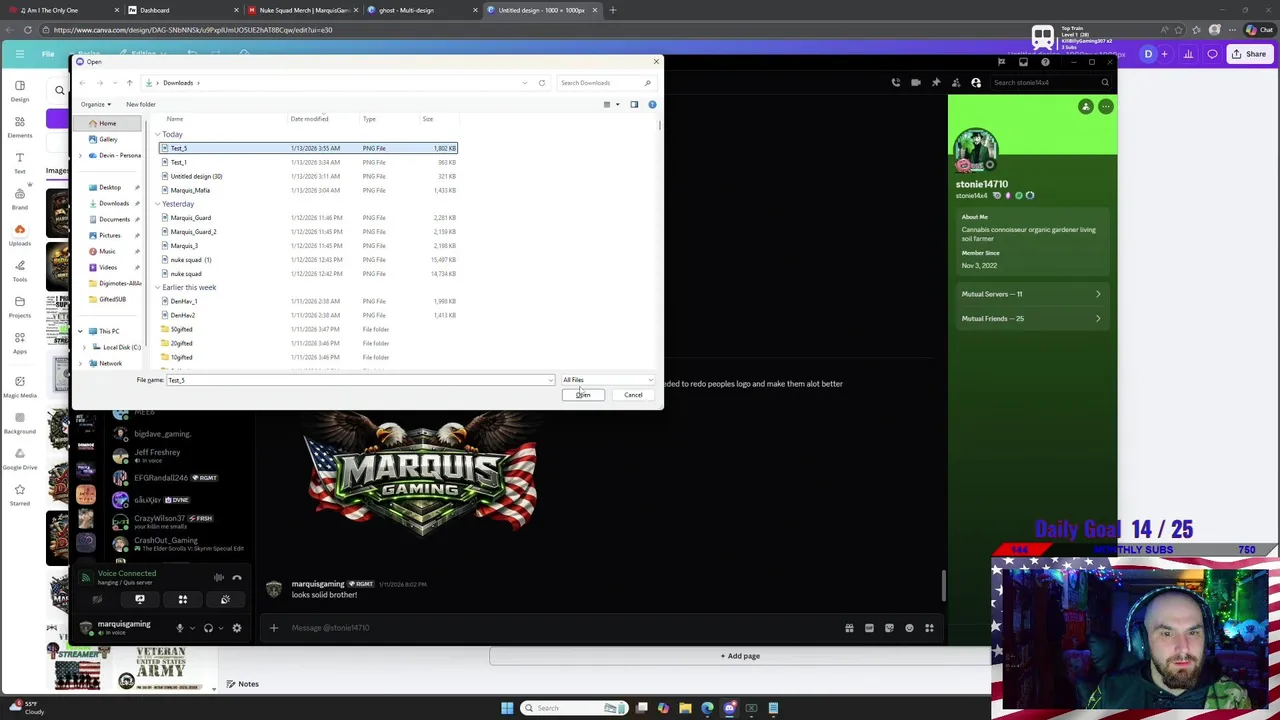Click + Add page in Canva
Image resolution: width=1280 pixels, height=720 pixels.
(x=740, y=656)
